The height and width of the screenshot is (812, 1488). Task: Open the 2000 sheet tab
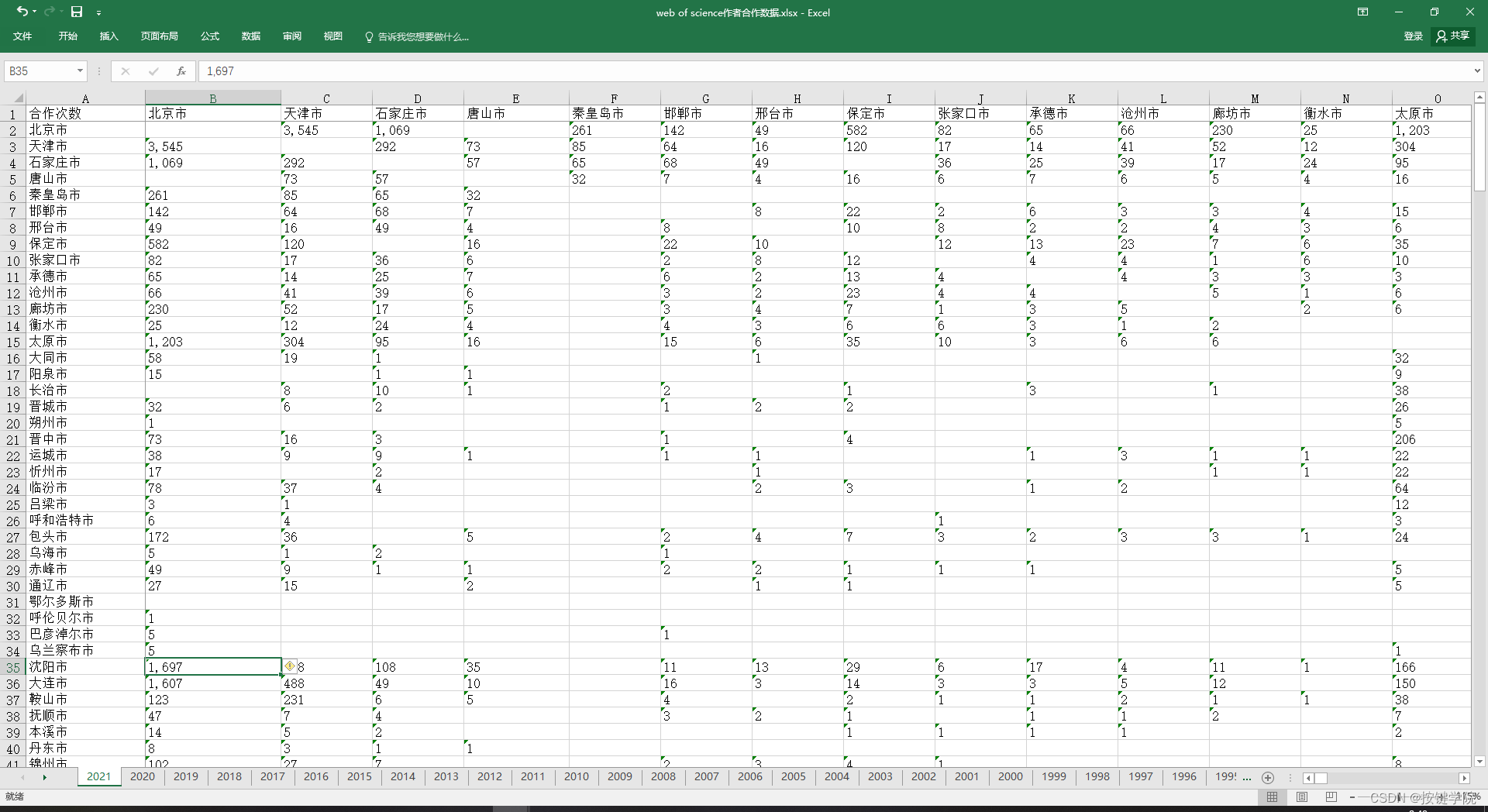click(x=1011, y=776)
